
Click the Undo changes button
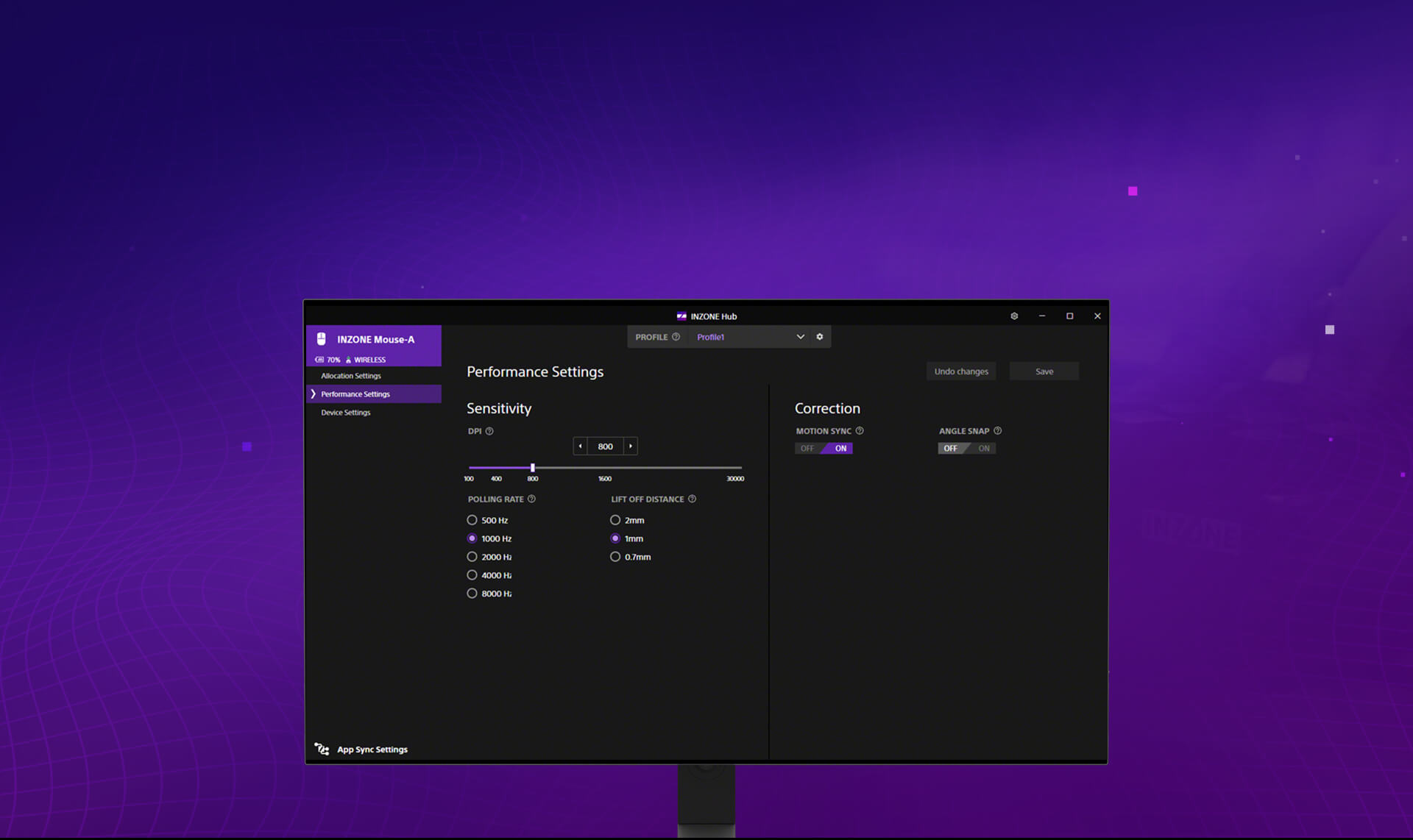tap(961, 371)
